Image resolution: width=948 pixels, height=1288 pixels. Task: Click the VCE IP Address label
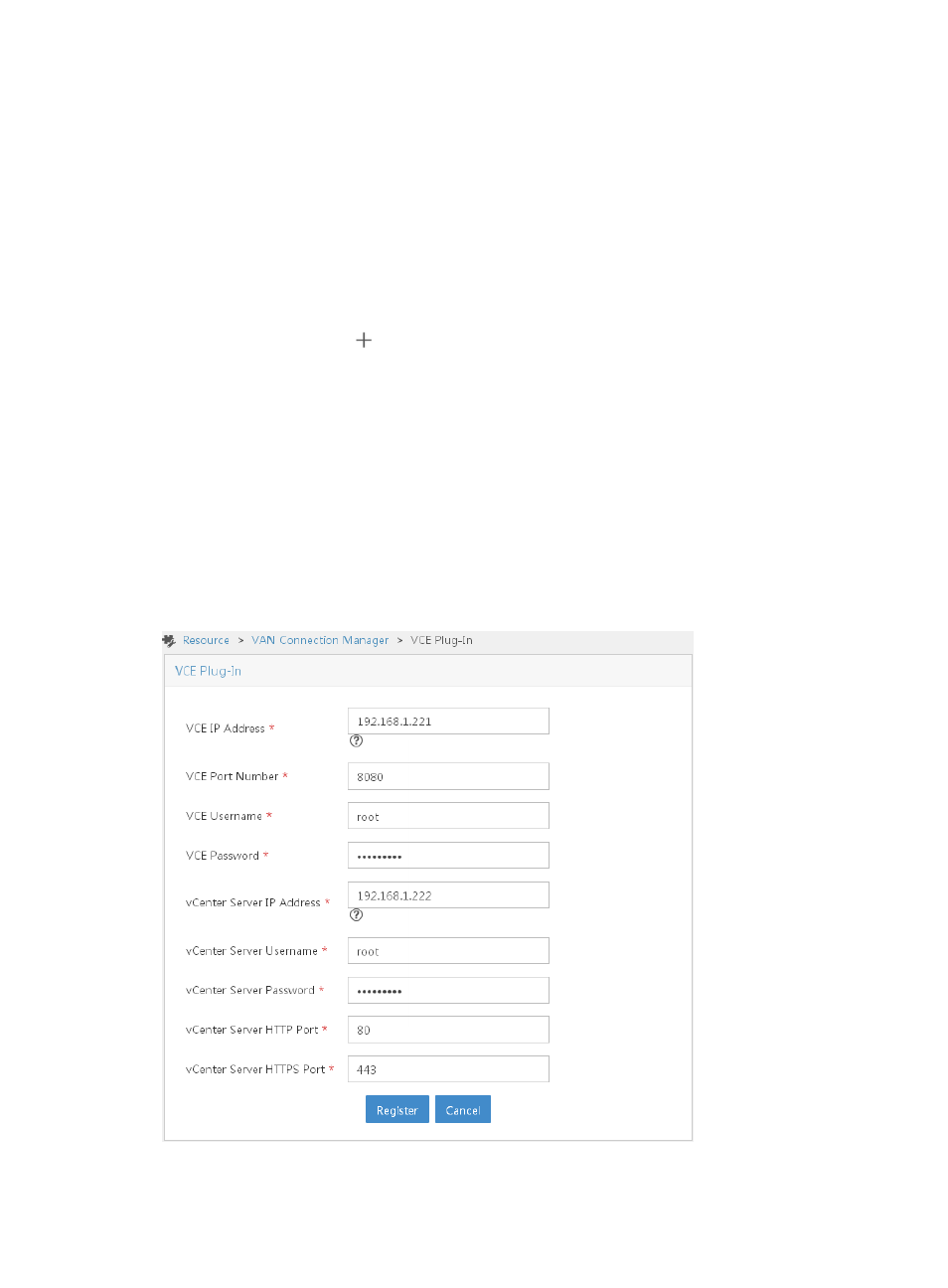(x=226, y=728)
